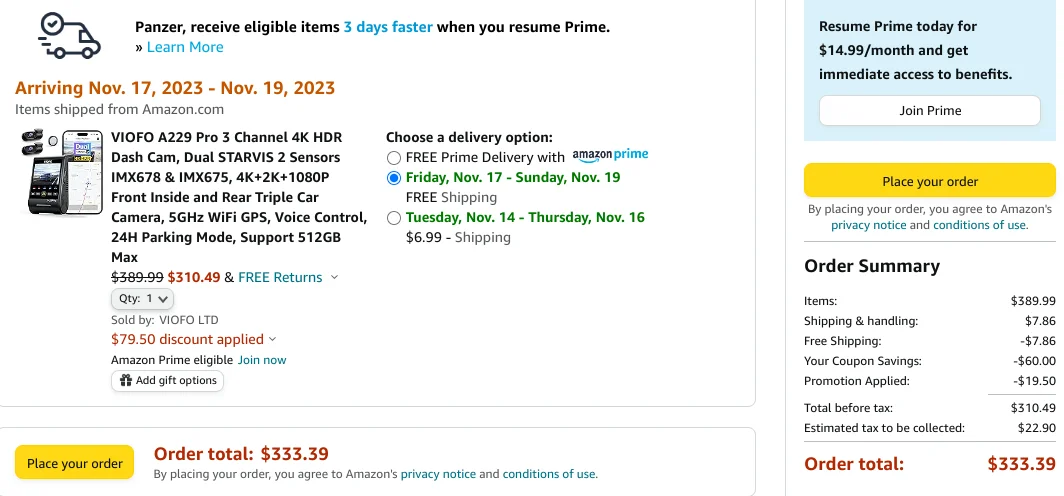Open conditions of use link in sidebar
The image size is (1064, 496).
click(x=979, y=225)
